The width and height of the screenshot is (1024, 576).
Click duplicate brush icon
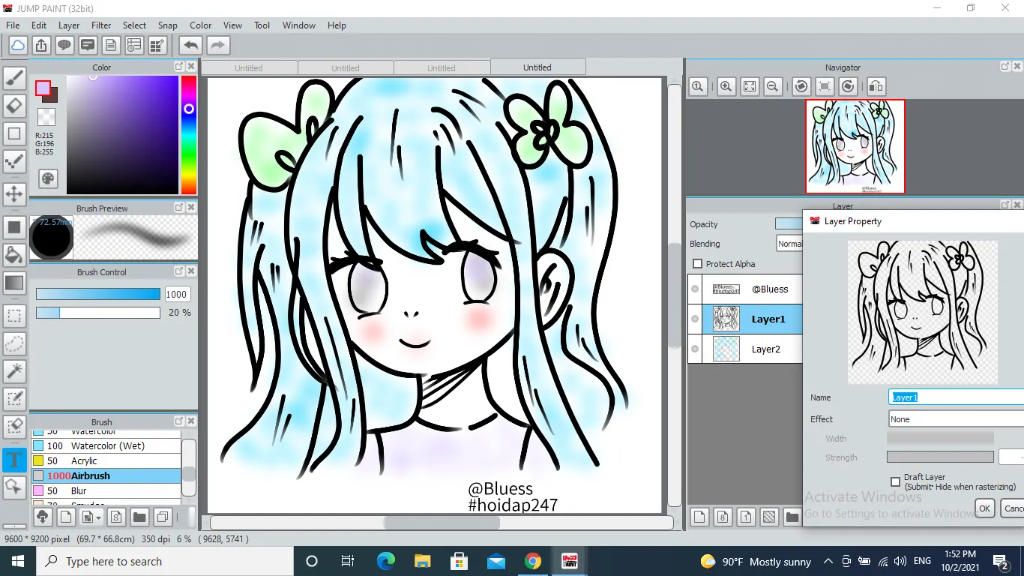[x=163, y=517]
